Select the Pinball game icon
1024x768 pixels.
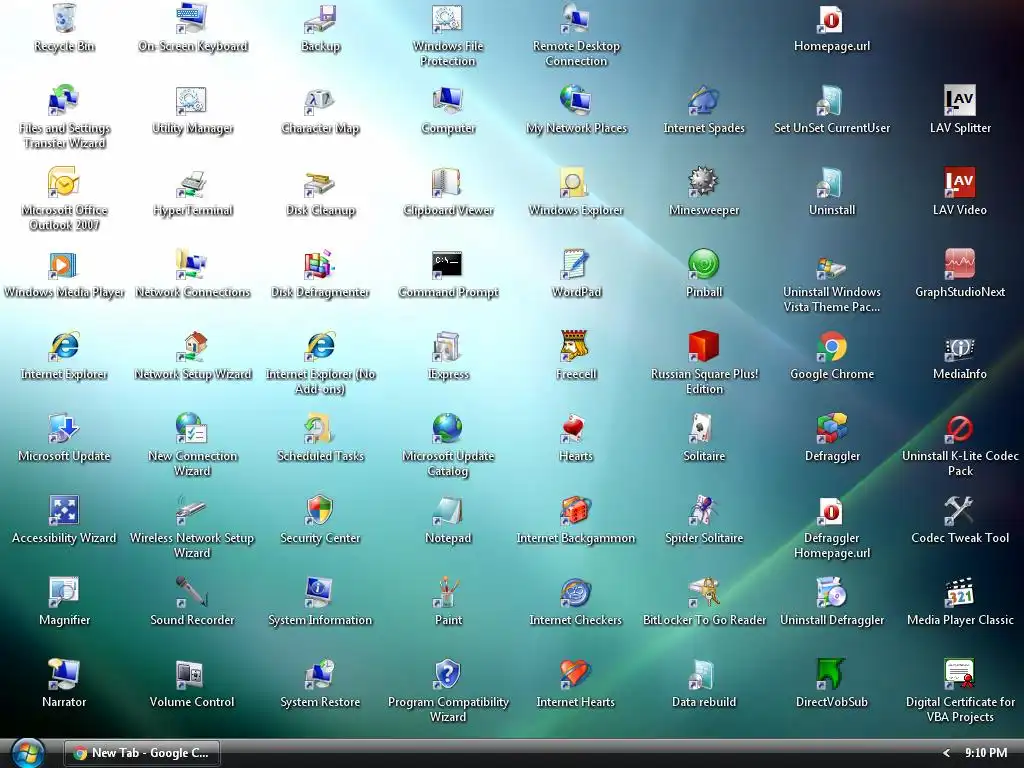(704, 264)
